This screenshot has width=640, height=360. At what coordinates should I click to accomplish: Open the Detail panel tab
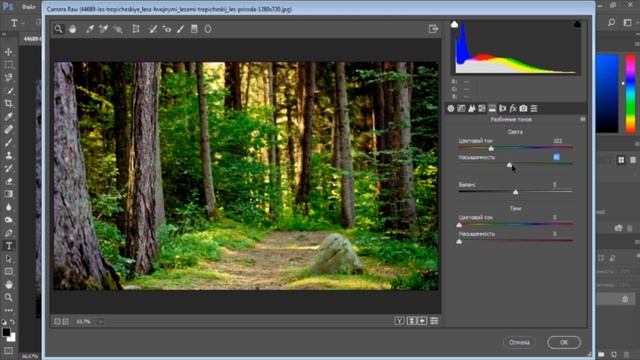pos(471,108)
